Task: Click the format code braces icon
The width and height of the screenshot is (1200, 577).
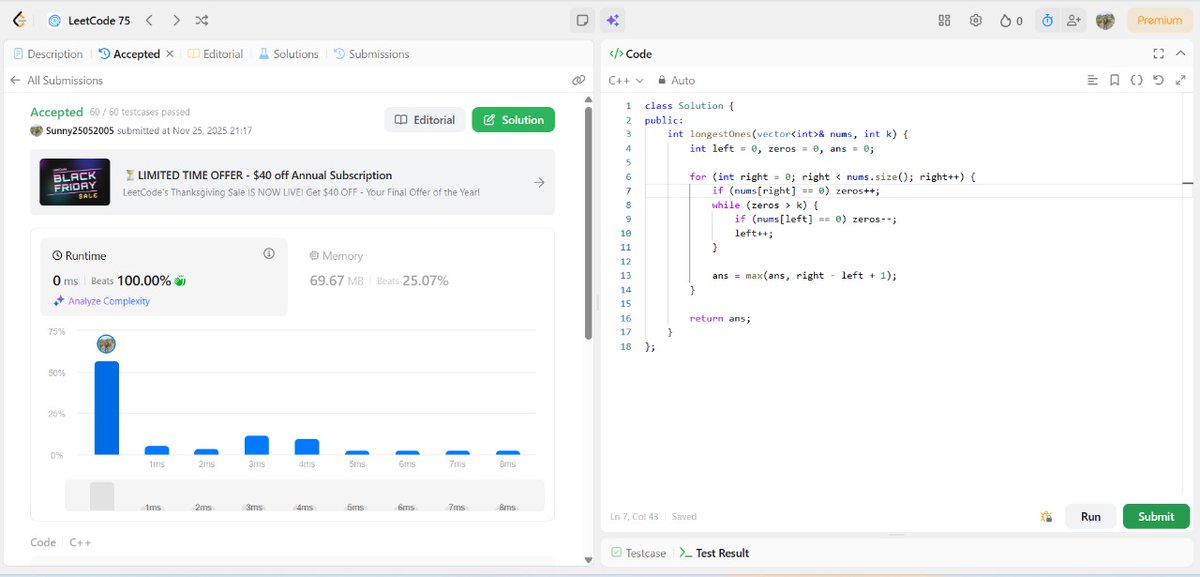Action: pos(1136,80)
